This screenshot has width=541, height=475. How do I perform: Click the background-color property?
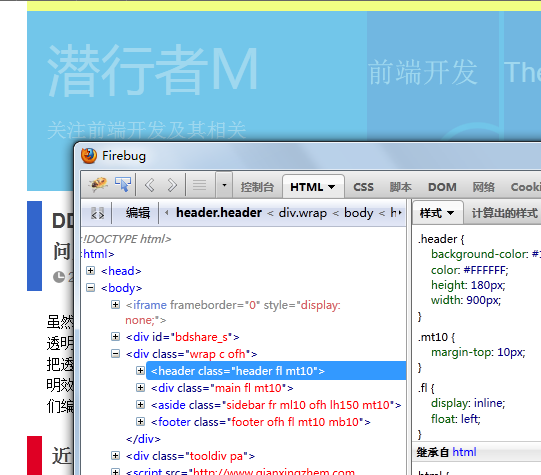pos(486,254)
